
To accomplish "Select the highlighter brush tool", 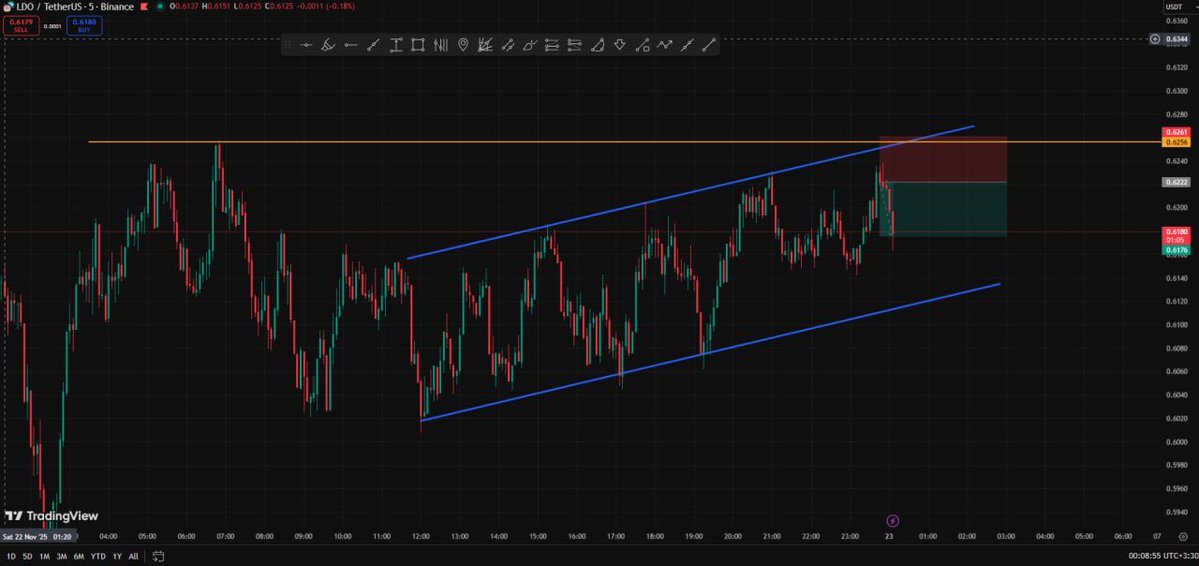I will click(328, 45).
